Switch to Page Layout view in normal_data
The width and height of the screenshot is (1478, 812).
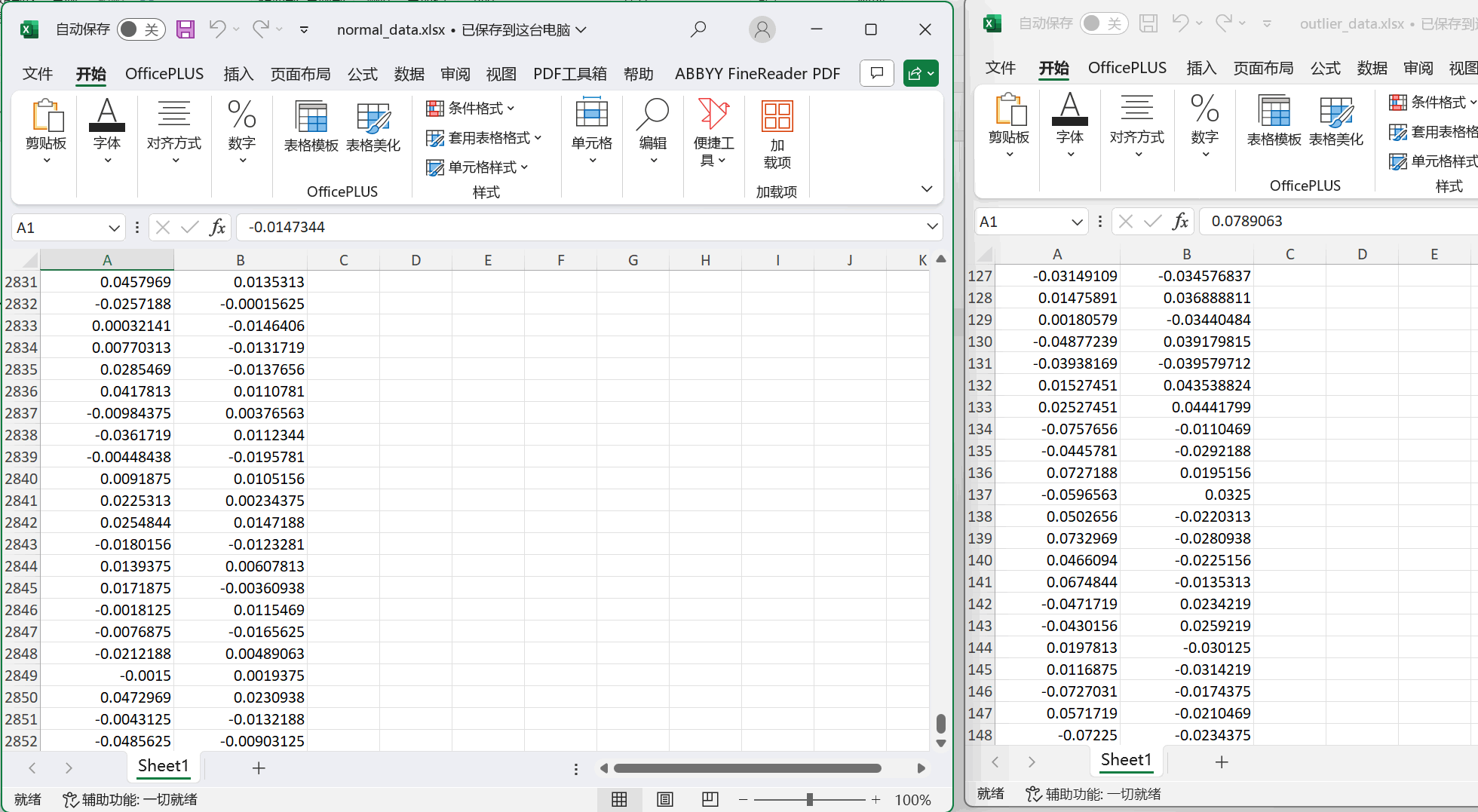664,799
